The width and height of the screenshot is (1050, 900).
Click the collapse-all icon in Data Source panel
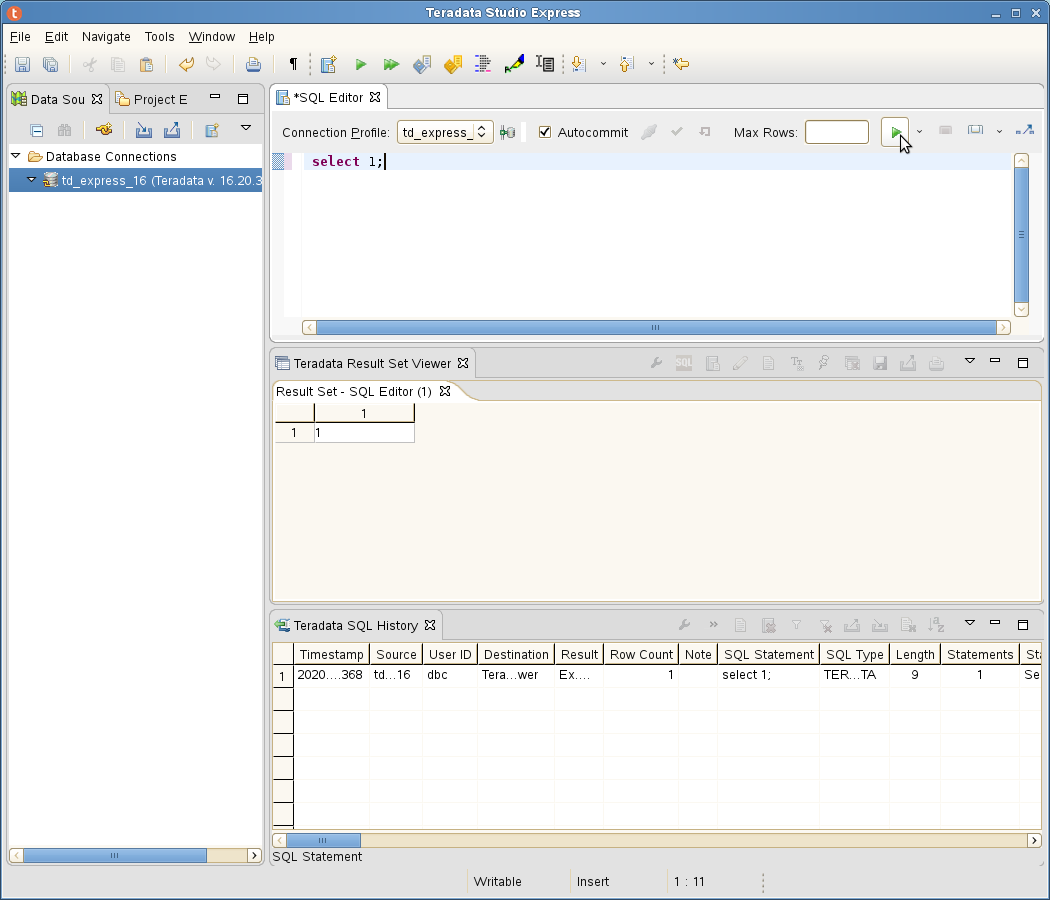[37, 130]
